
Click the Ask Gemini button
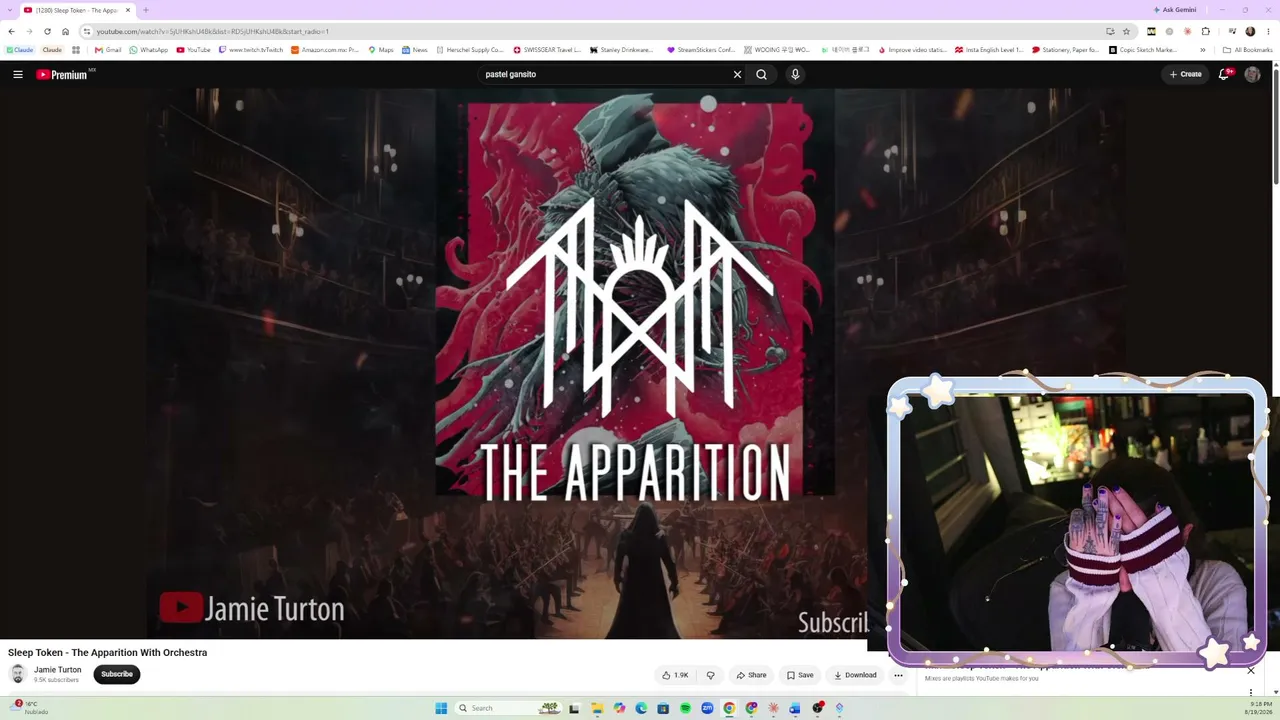pos(1175,10)
